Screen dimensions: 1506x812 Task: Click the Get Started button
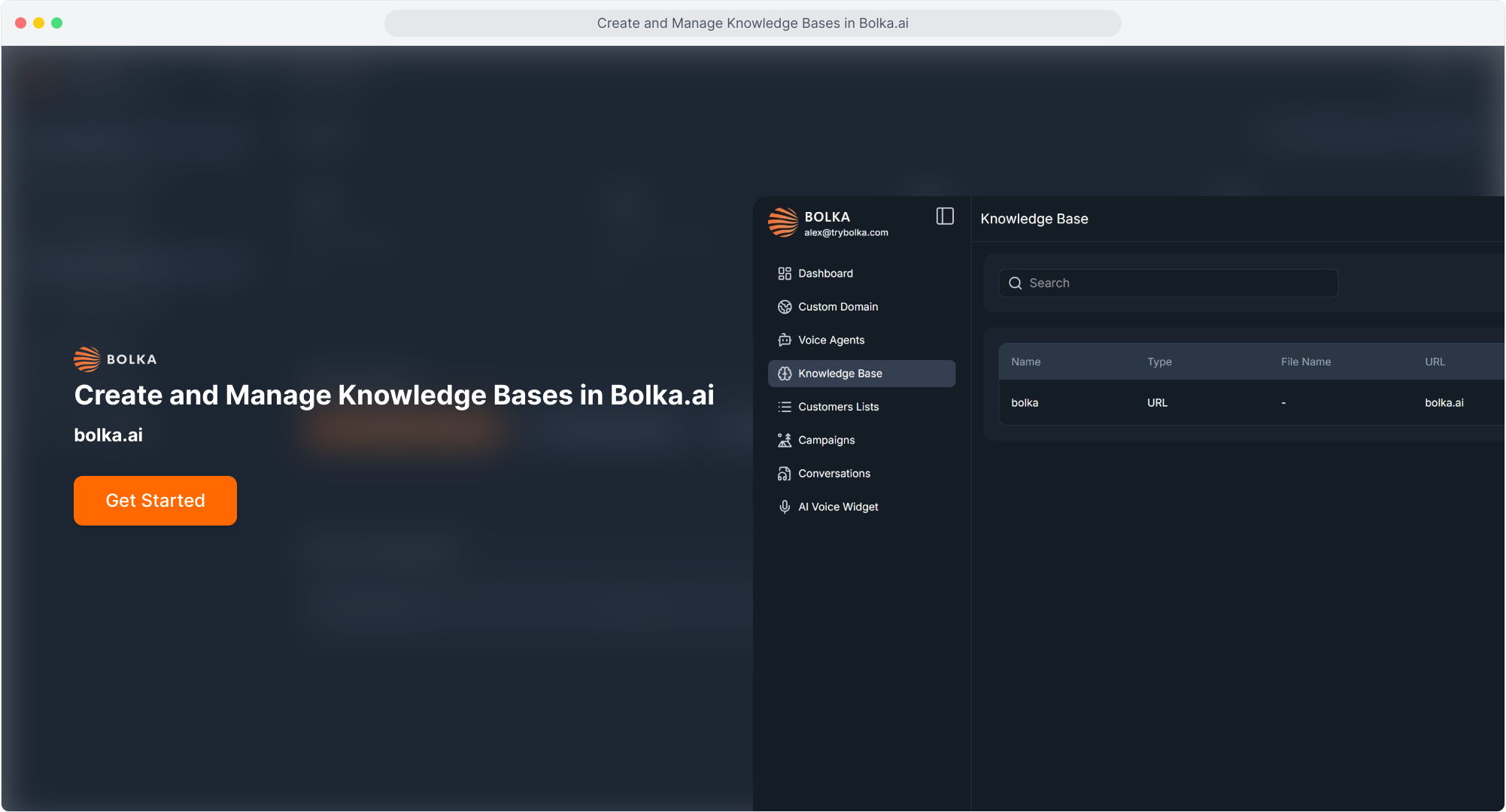point(155,501)
